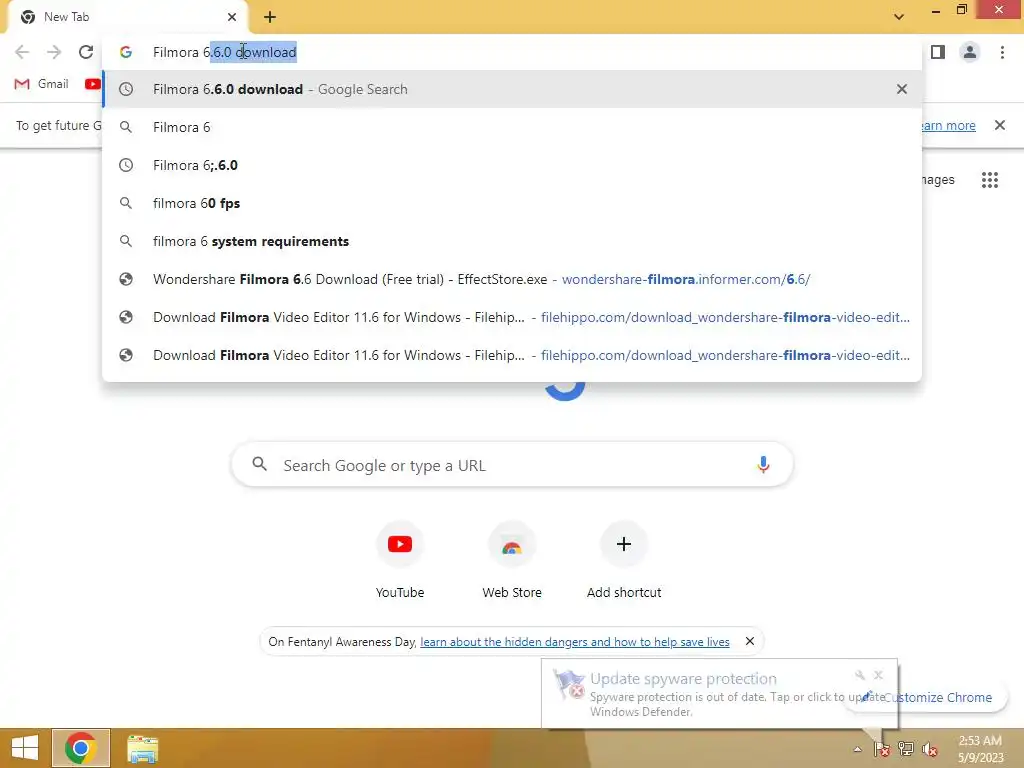Click Customize Chrome button
1024x768 pixels.
937,697
